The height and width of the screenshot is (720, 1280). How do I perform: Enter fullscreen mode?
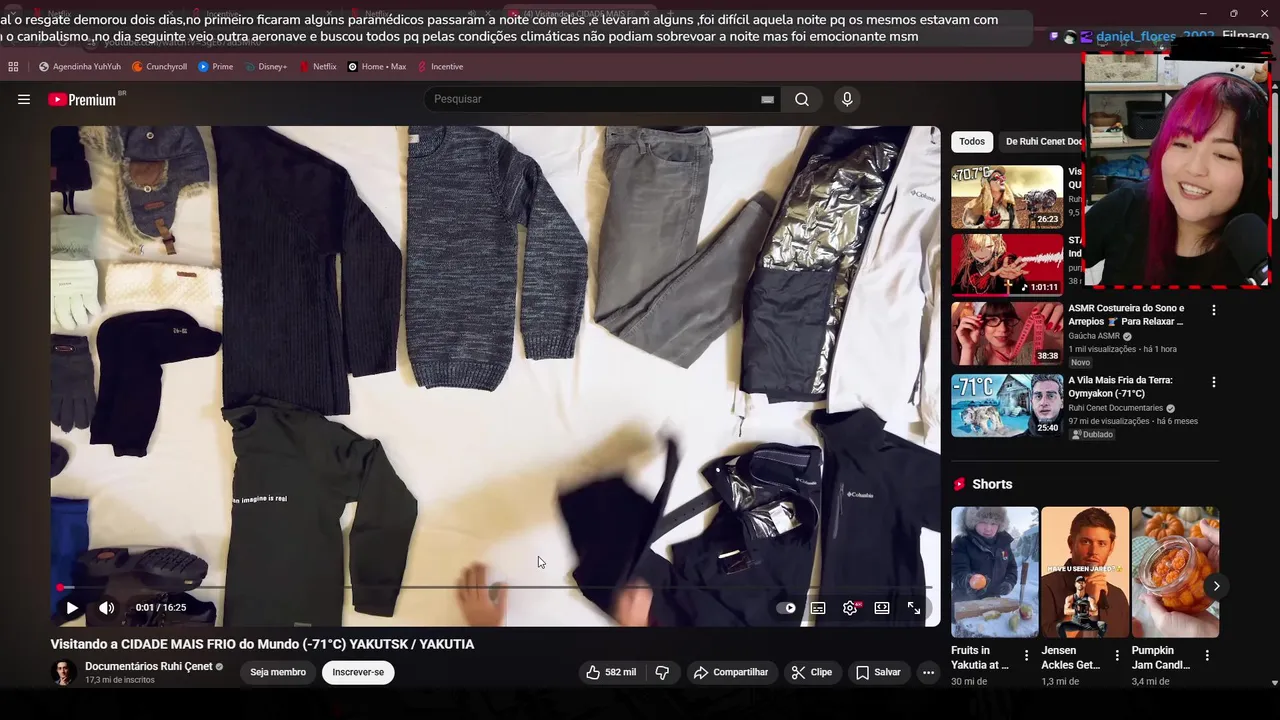[914, 608]
